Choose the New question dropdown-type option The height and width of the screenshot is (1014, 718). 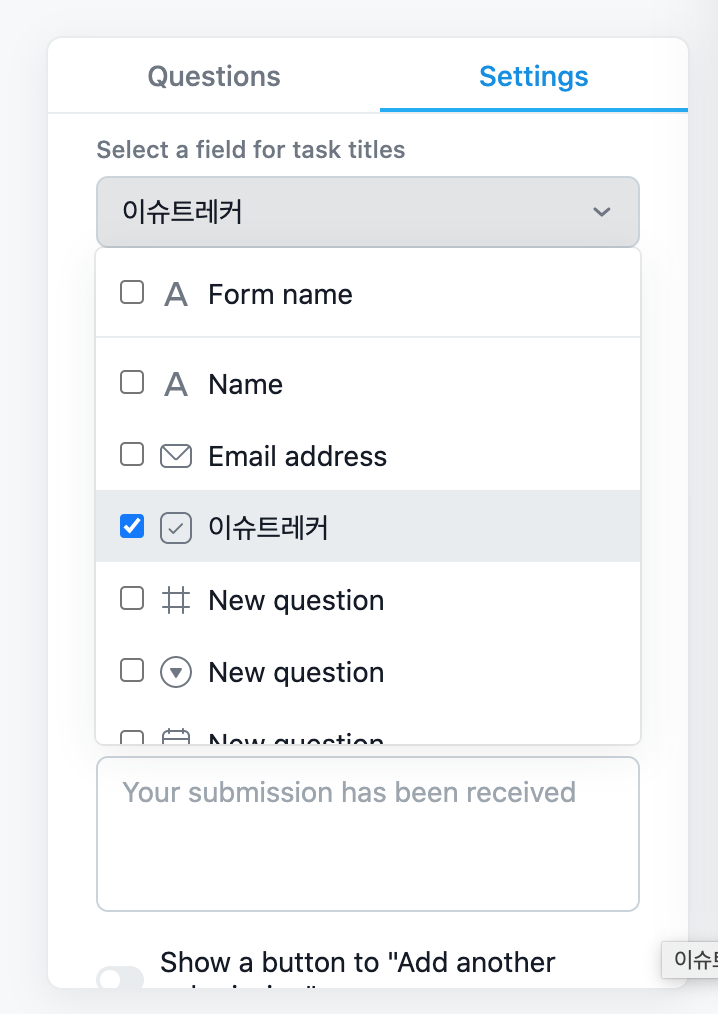tap(296, 672)
